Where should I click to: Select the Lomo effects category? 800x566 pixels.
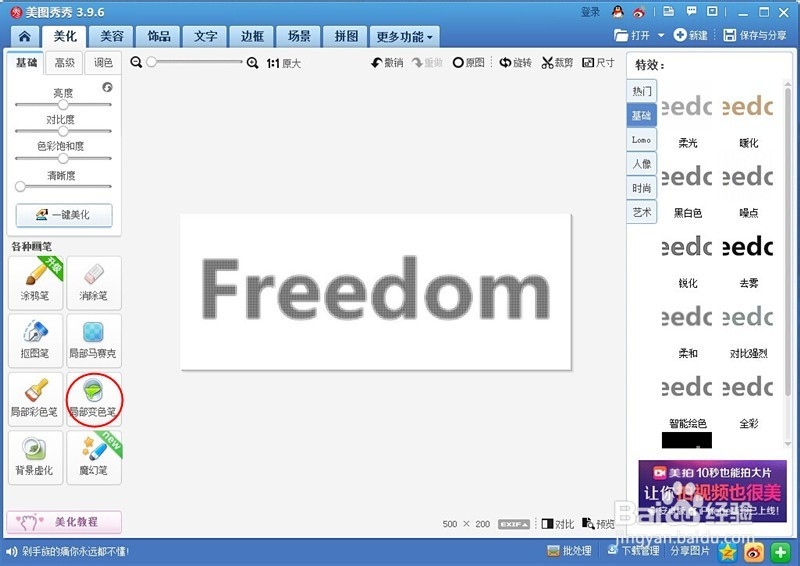pos(642,139)
